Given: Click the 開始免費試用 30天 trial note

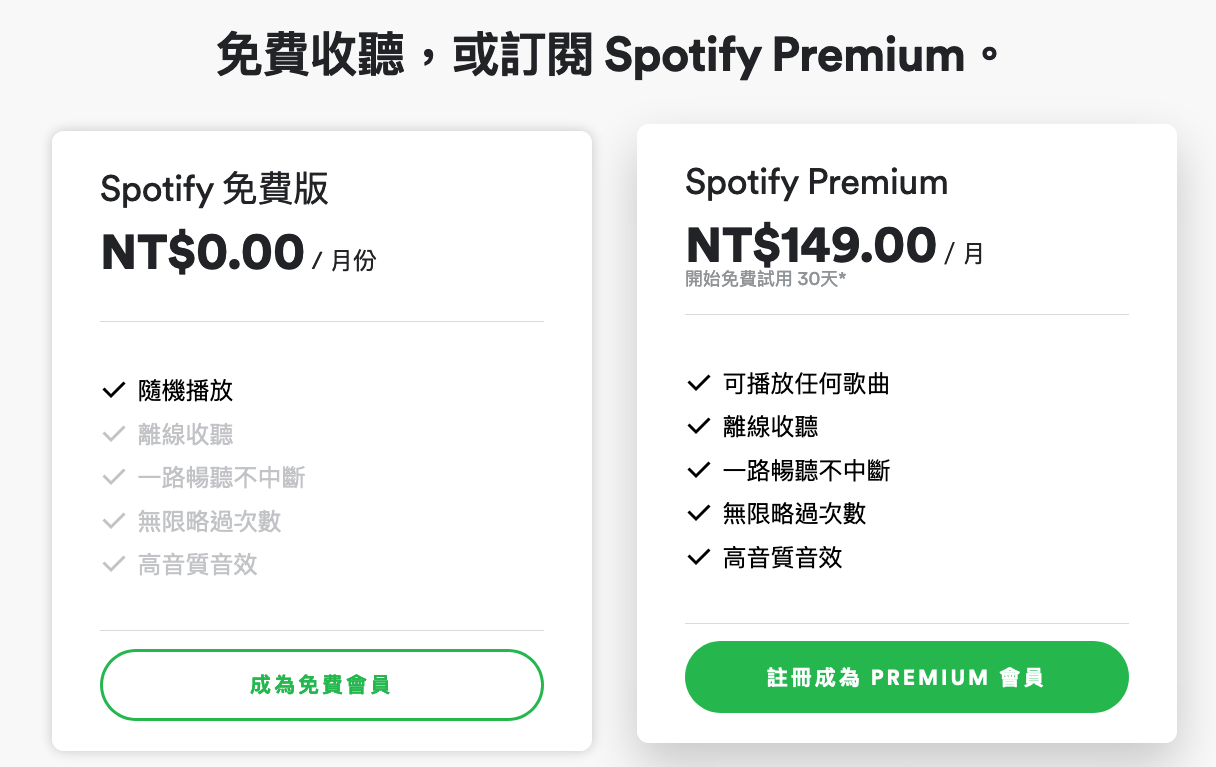Looking at the screenshot, I should tap(766, 279).
